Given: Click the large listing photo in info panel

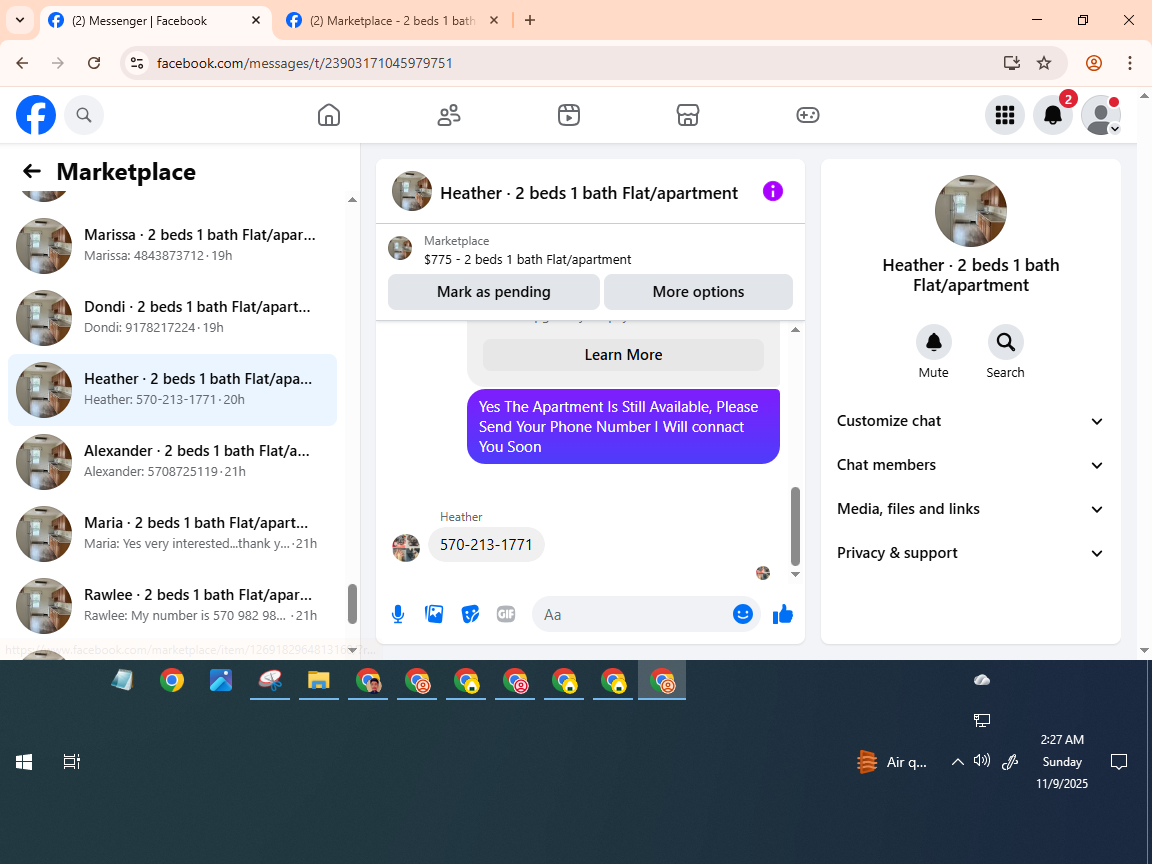Looking at the screenshot, I should pos(971,211).
